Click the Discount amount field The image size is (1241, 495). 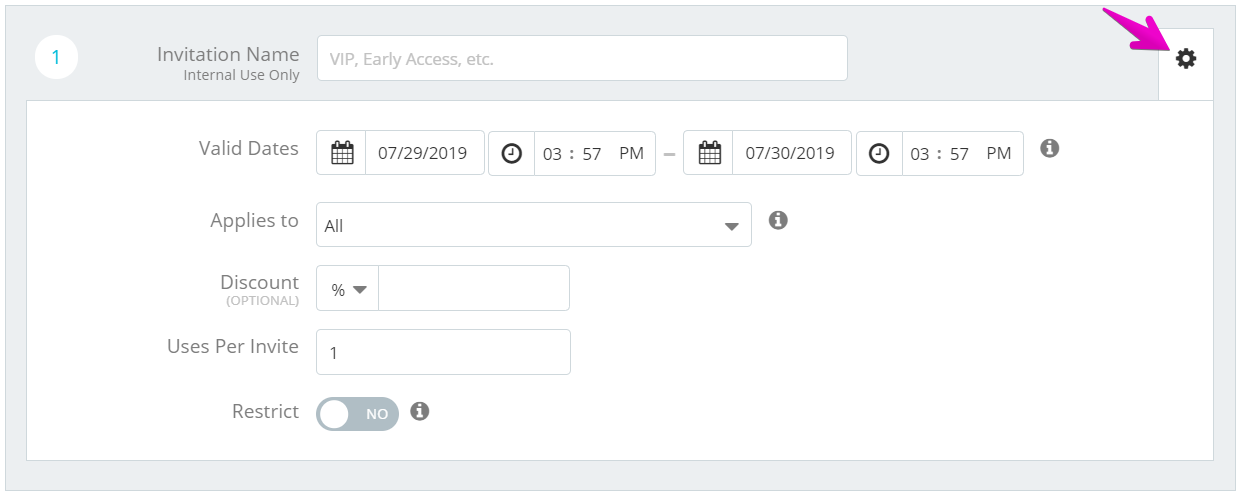coord(474,289)
